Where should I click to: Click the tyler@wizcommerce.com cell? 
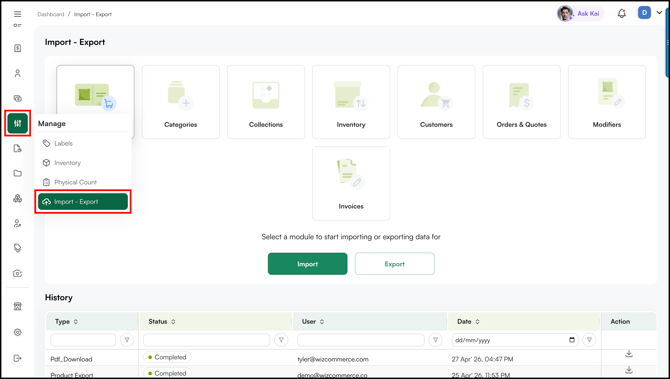(x=333, y=359)
